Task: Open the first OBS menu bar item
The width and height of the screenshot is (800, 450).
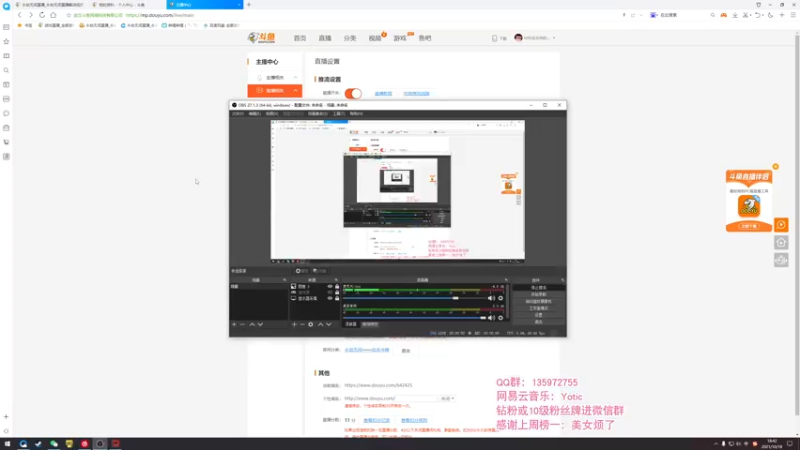Action: click(x=238, y=114)
